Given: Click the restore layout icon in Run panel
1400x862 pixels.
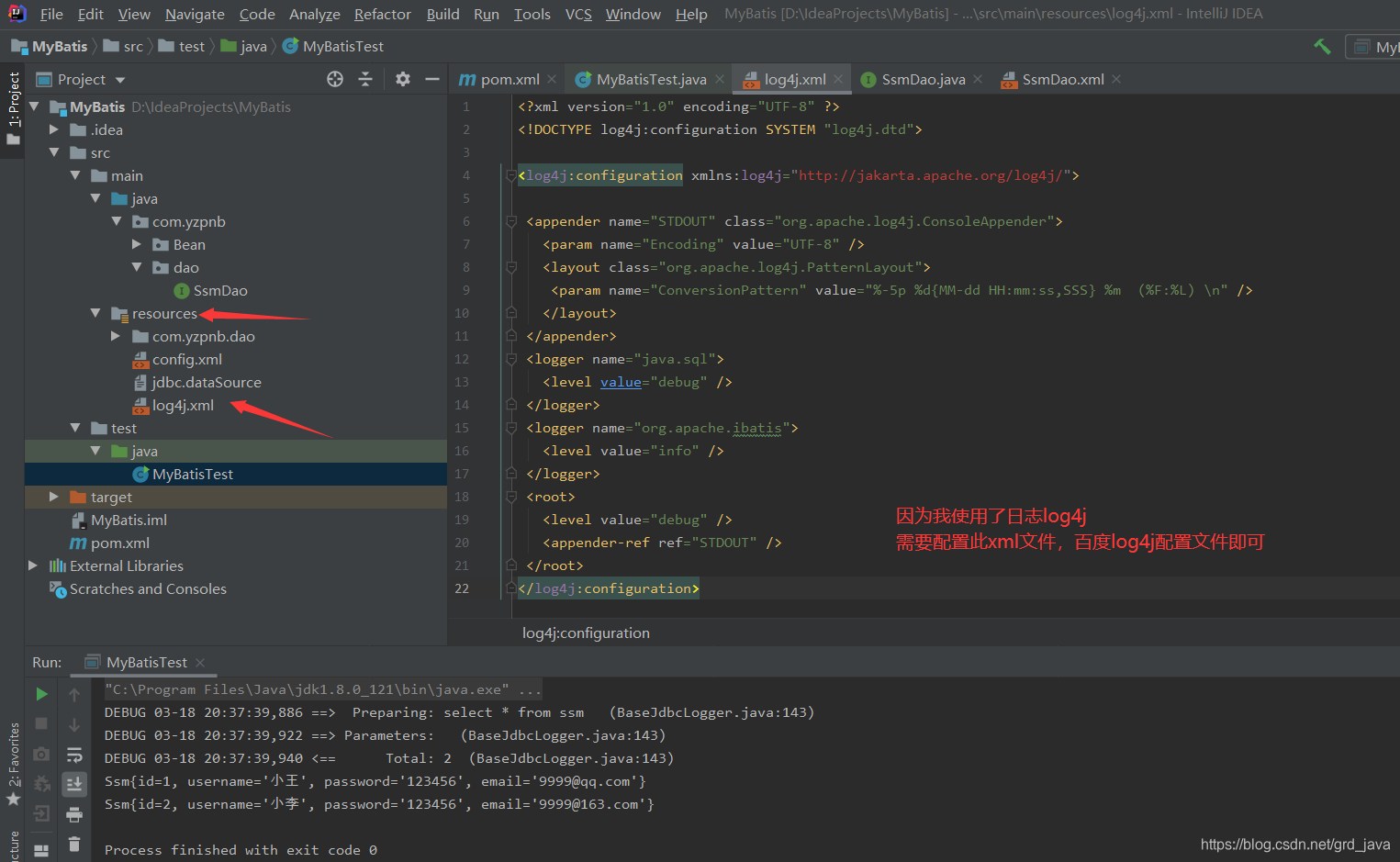Looking at the screenshot, I should [x=41, y=850].
